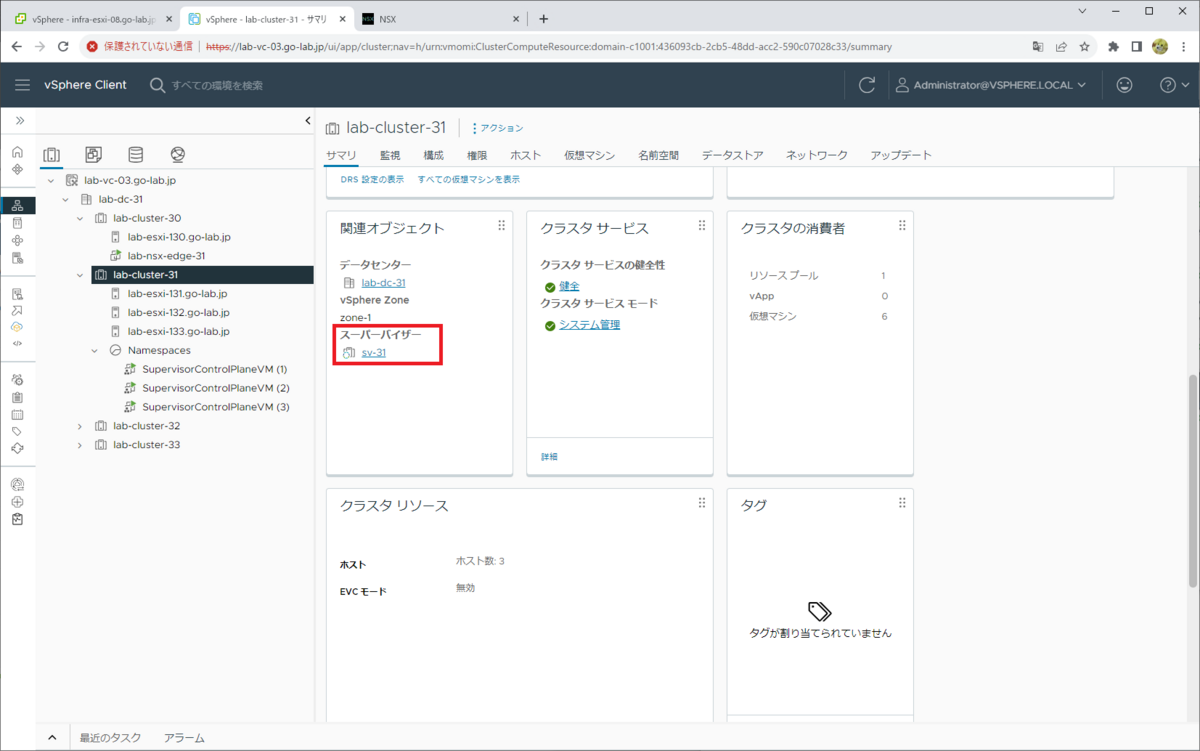Click すべての仮想マシンを表示 link

tap(468, 179)
